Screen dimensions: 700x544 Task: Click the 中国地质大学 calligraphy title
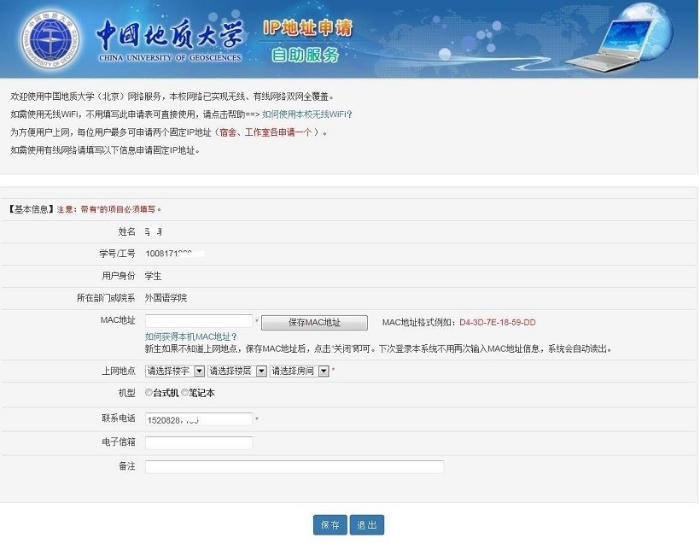pyautogui.click(x=170, y=34)
